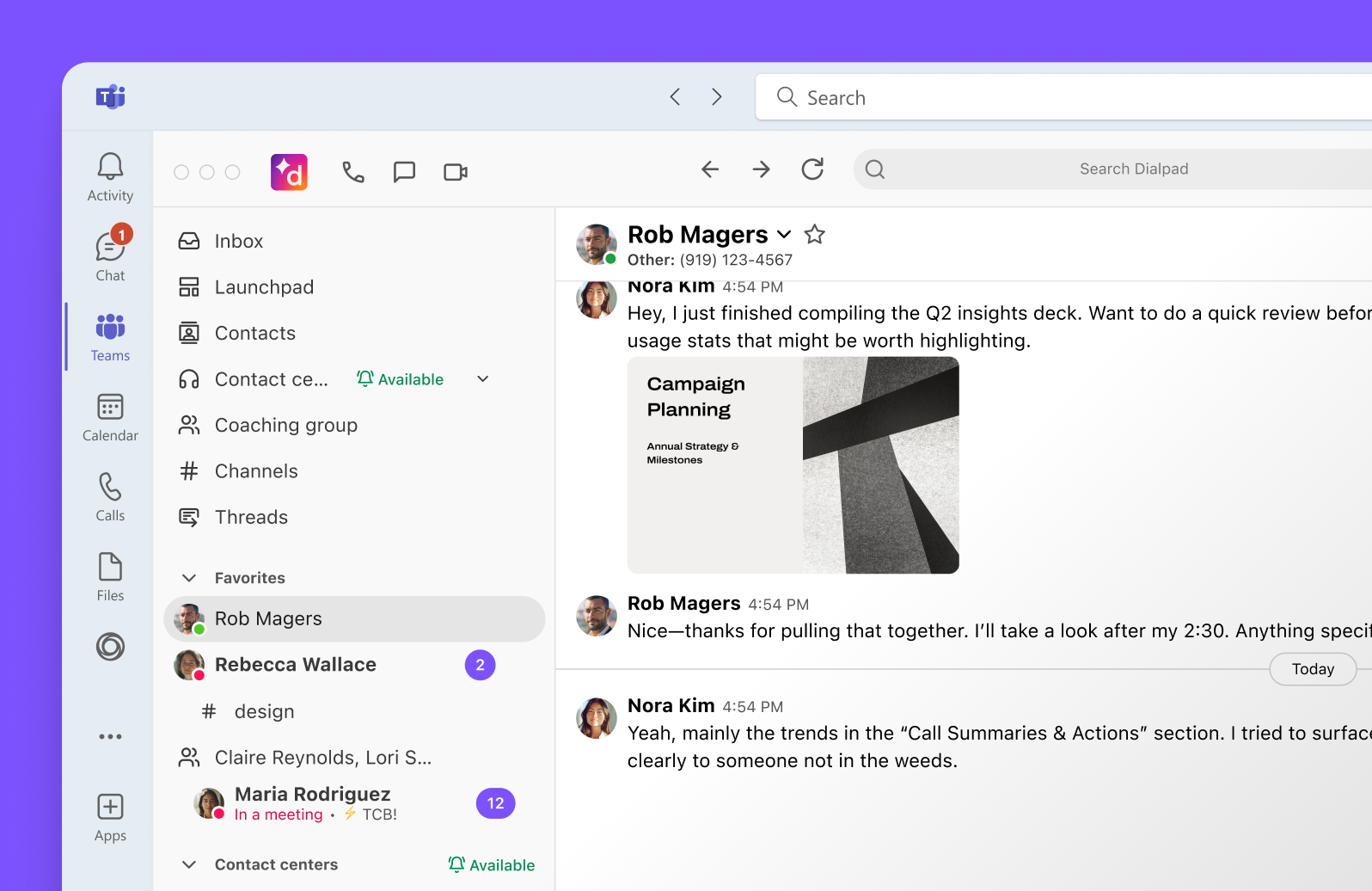Screen dimensions: 1372x891
Task: Click Nora Kim name on Call Summaries message
Action: [x=671, y=705]
